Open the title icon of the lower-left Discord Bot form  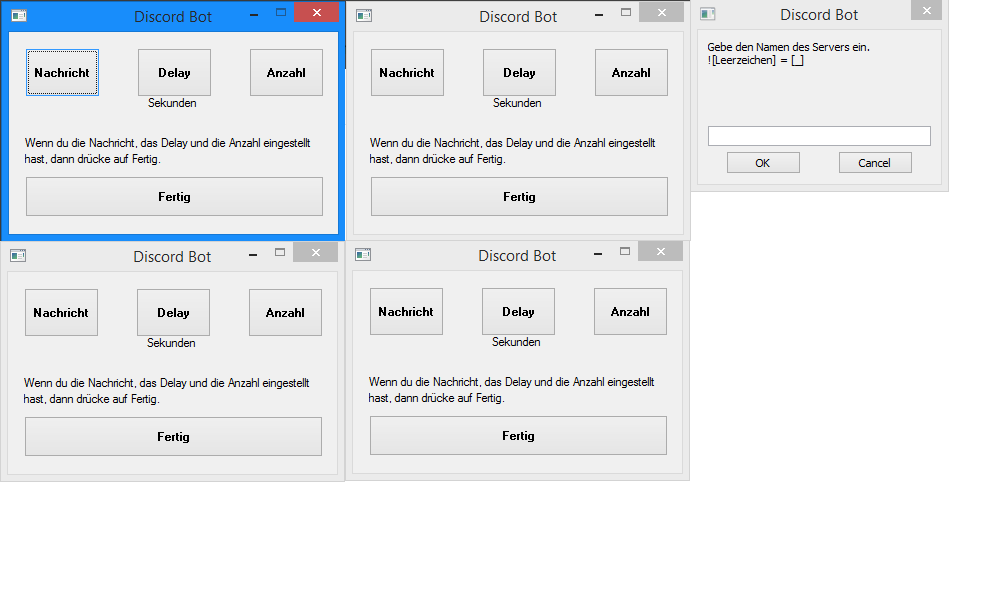click(18, 256)
